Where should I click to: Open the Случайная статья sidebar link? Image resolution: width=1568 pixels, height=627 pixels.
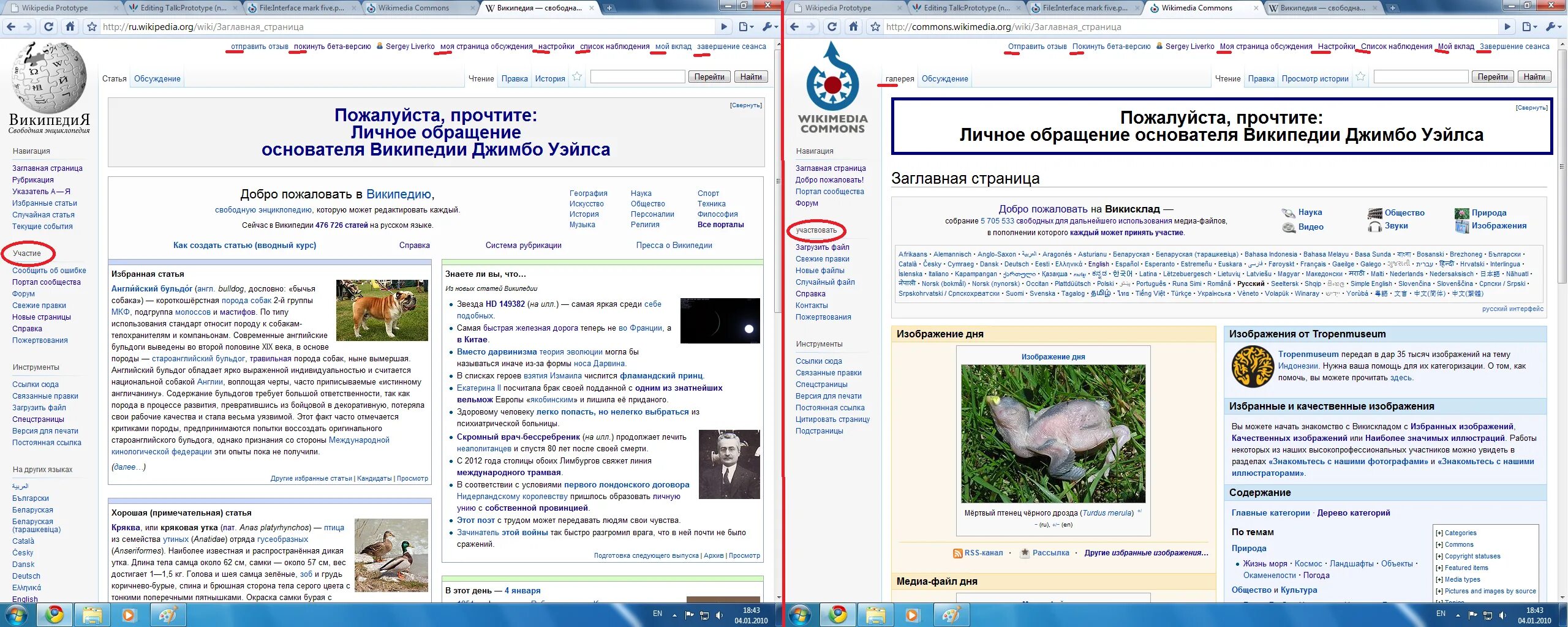pos(43,215)
